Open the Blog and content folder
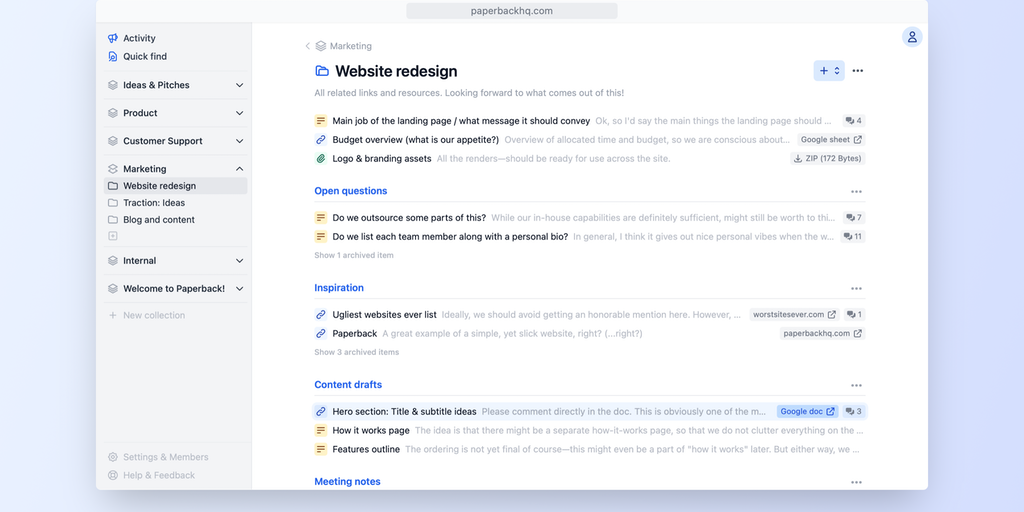The height and width of the screenshot is (512, 1024). tap(158, 220)
